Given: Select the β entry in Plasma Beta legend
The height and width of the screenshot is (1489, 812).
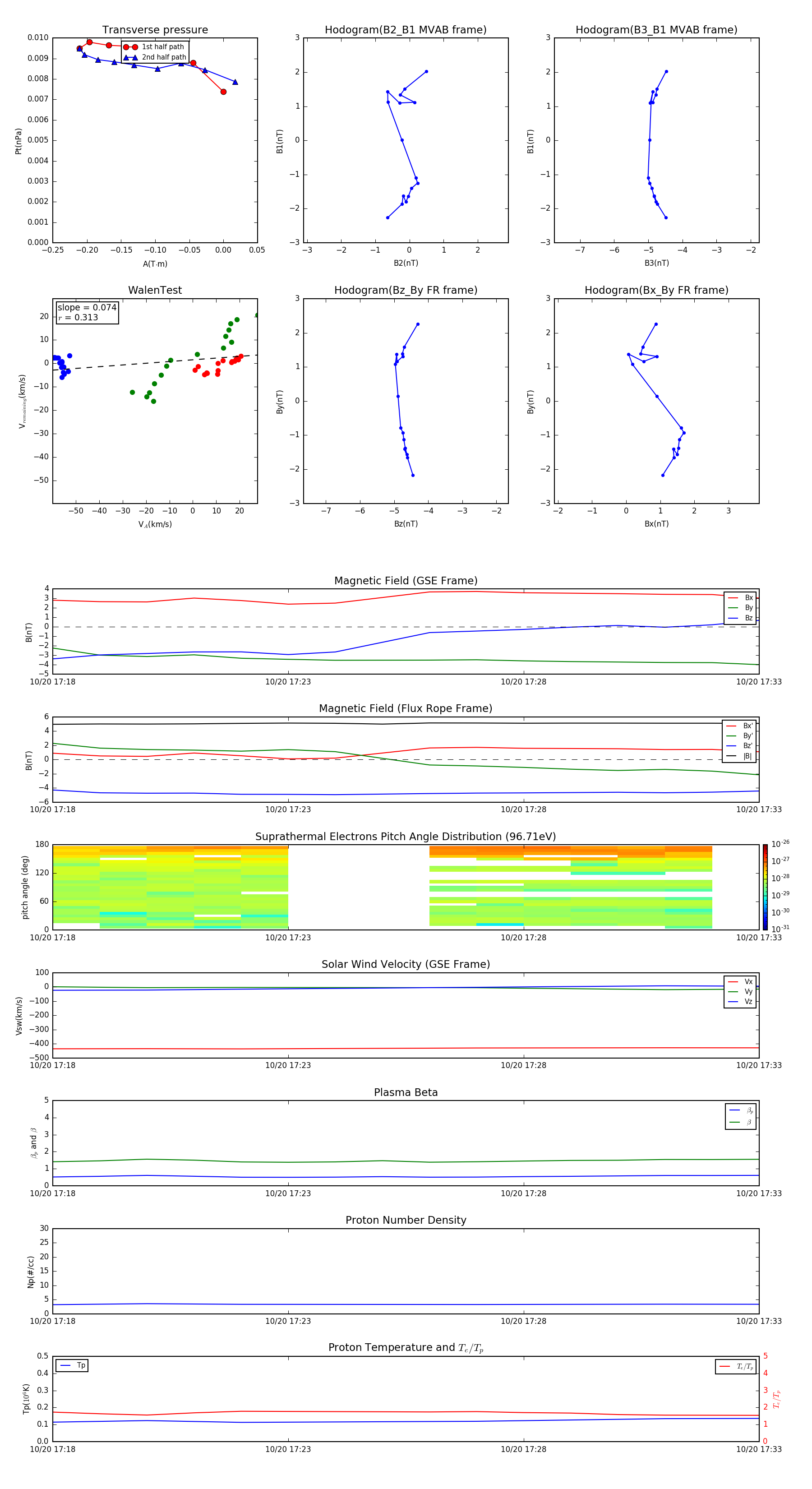Looking at the screenshot, I should coord(741,1122).
